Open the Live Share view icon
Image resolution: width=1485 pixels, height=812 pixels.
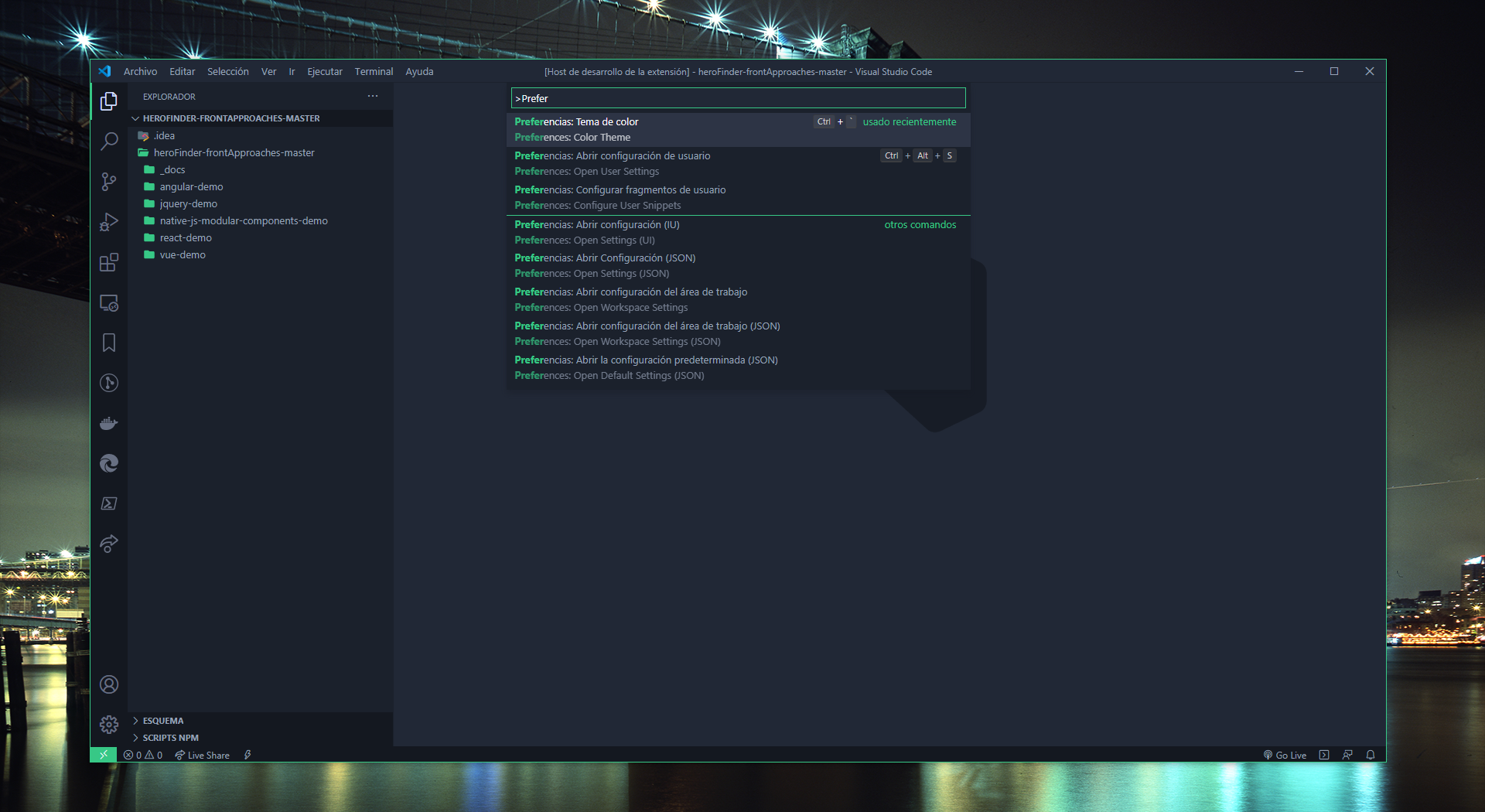(x=109, y=544)
